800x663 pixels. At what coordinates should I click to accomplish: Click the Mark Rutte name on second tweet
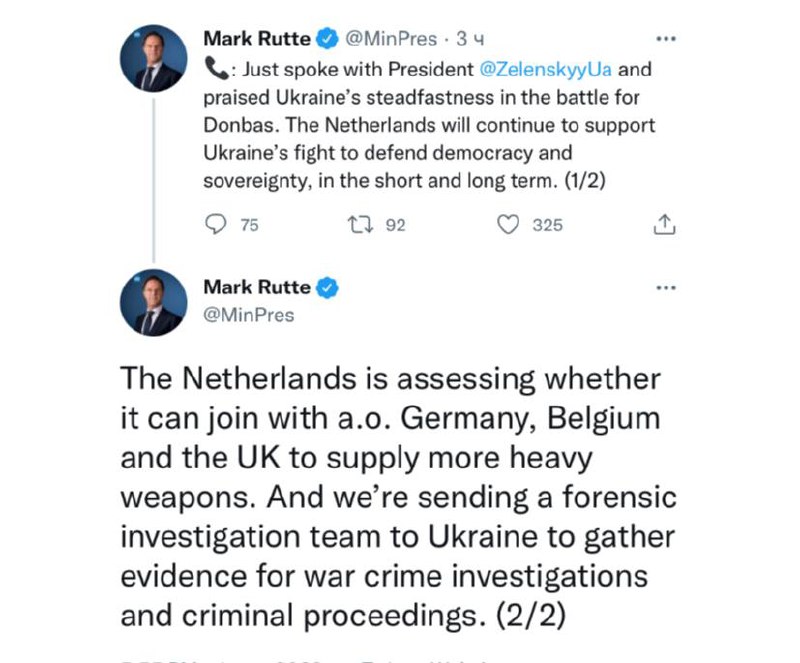pyautogui.click(x=257, y=288)
